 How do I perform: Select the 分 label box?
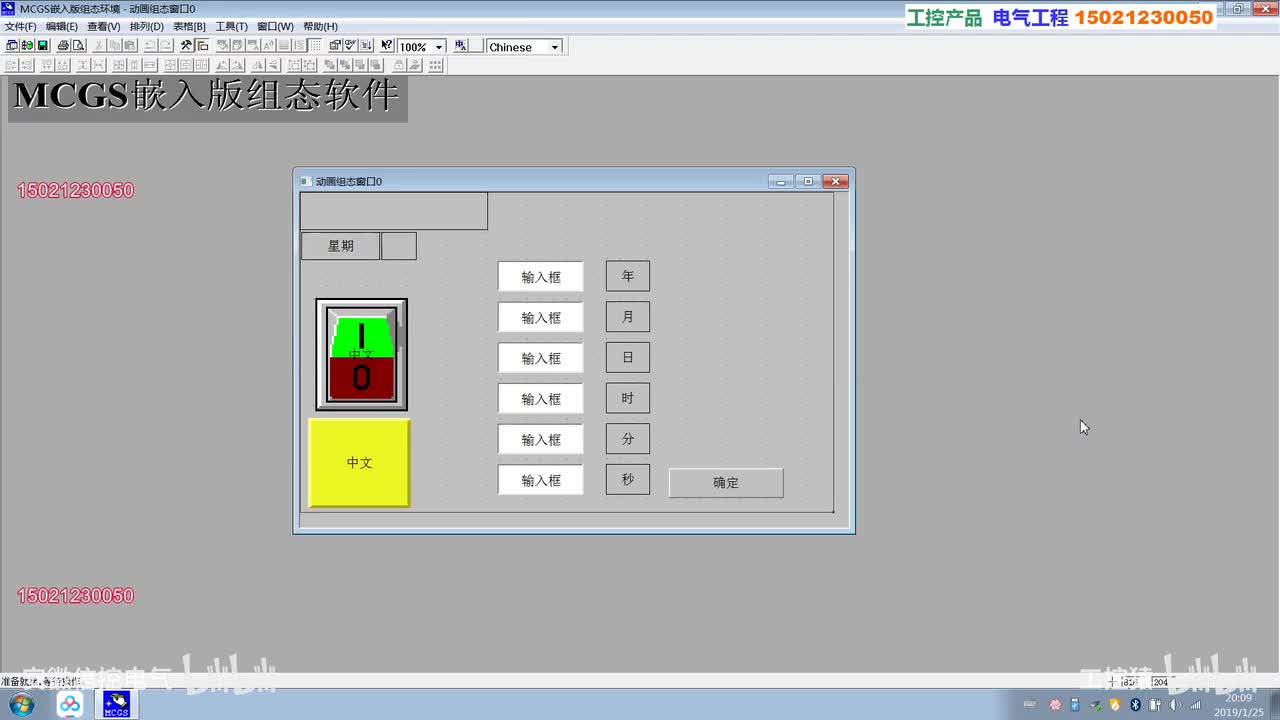pos(628,439)
